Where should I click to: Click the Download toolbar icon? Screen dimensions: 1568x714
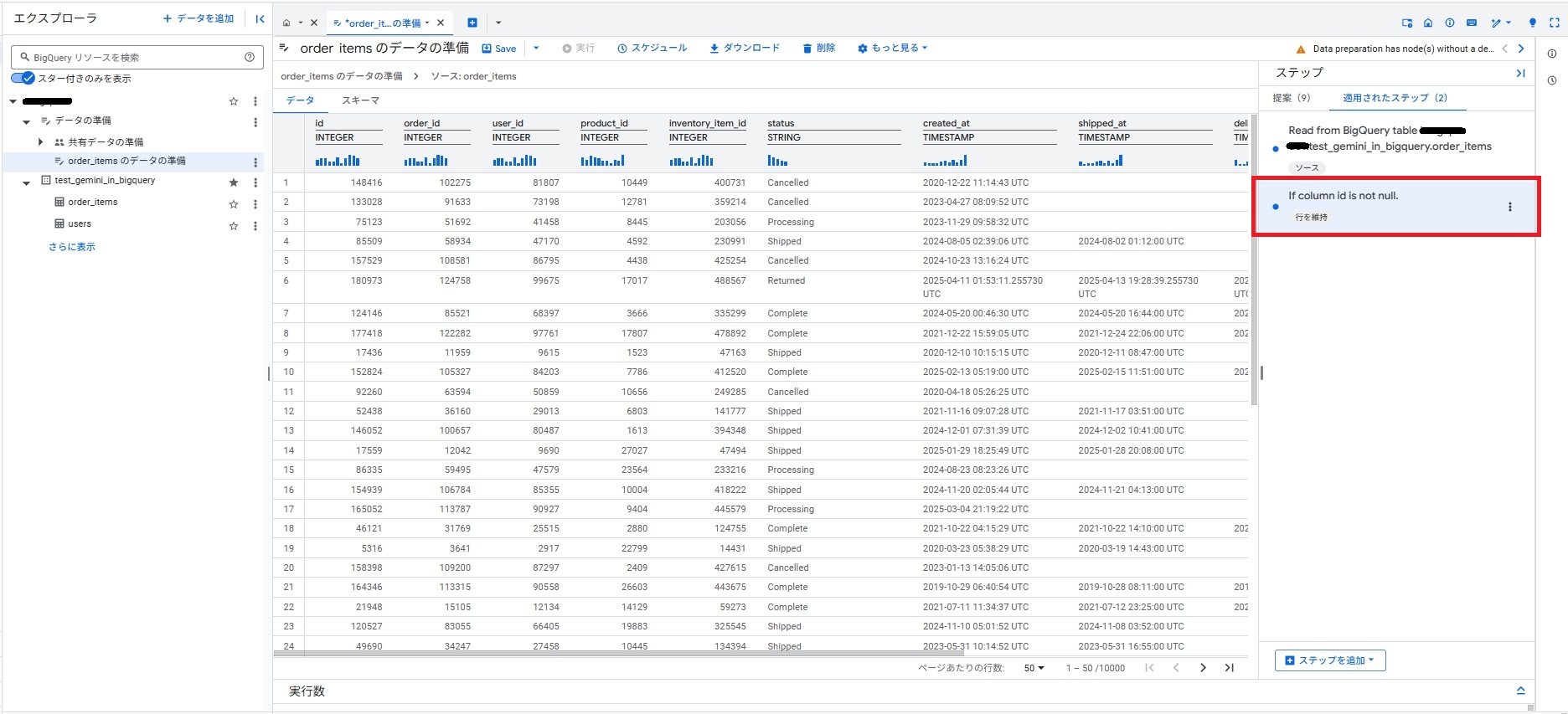point(714,49)
